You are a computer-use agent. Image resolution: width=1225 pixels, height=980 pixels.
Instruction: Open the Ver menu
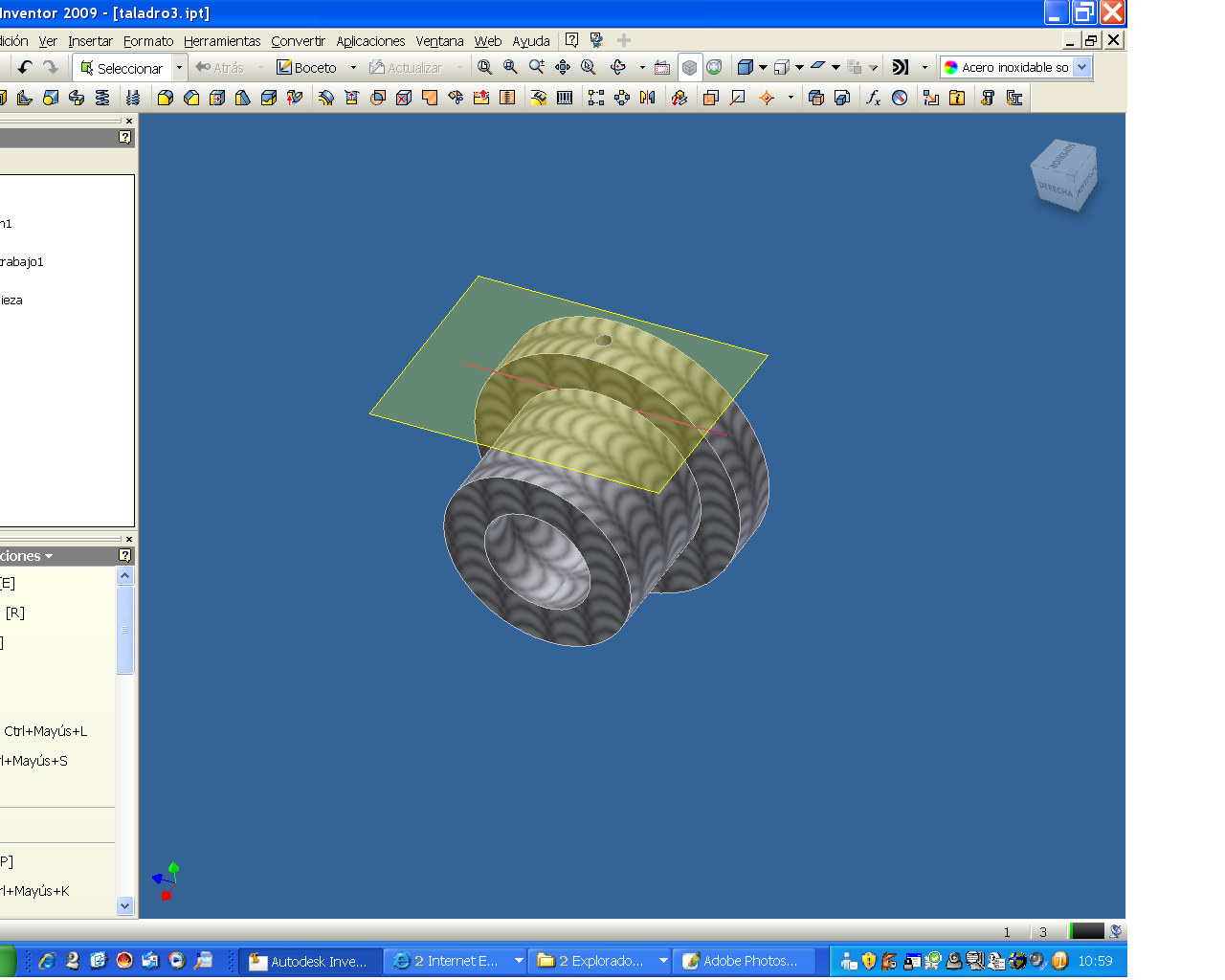48,41
